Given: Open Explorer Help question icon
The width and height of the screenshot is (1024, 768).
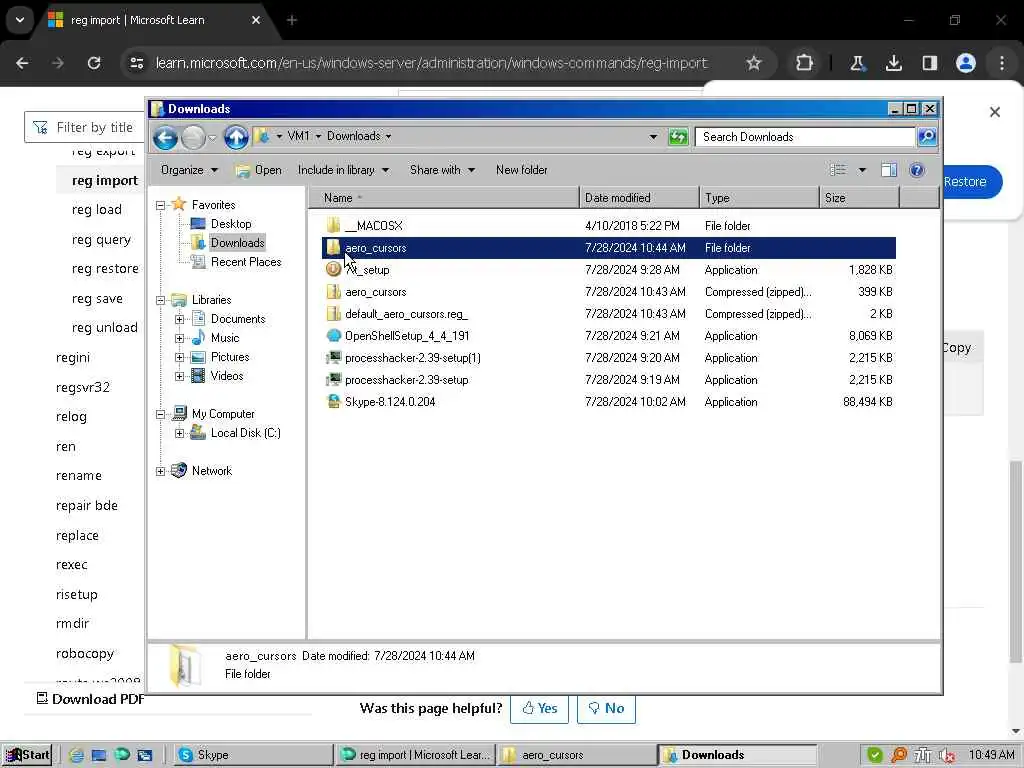Looking at the screenshot, I should [x=917, y=170].
